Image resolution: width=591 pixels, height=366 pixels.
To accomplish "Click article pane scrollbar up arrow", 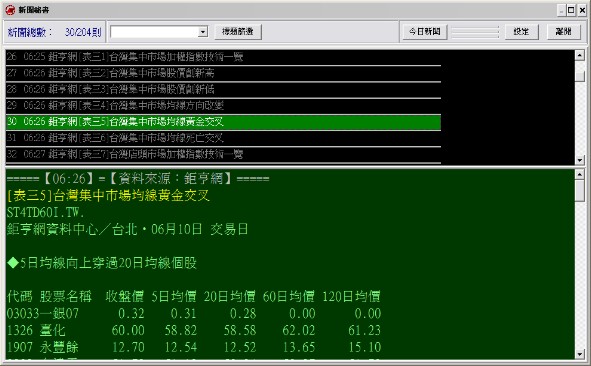I will tap(580, 175).
